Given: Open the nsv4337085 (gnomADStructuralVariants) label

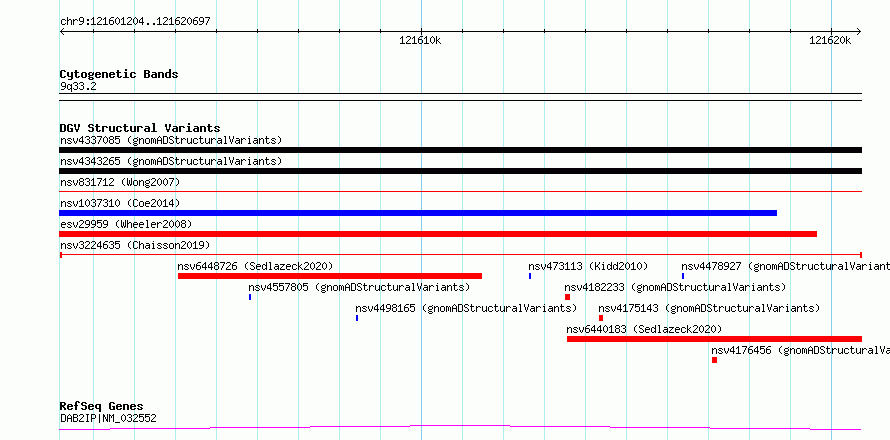Looking at the screenshot, I should (x=171, y=140).
